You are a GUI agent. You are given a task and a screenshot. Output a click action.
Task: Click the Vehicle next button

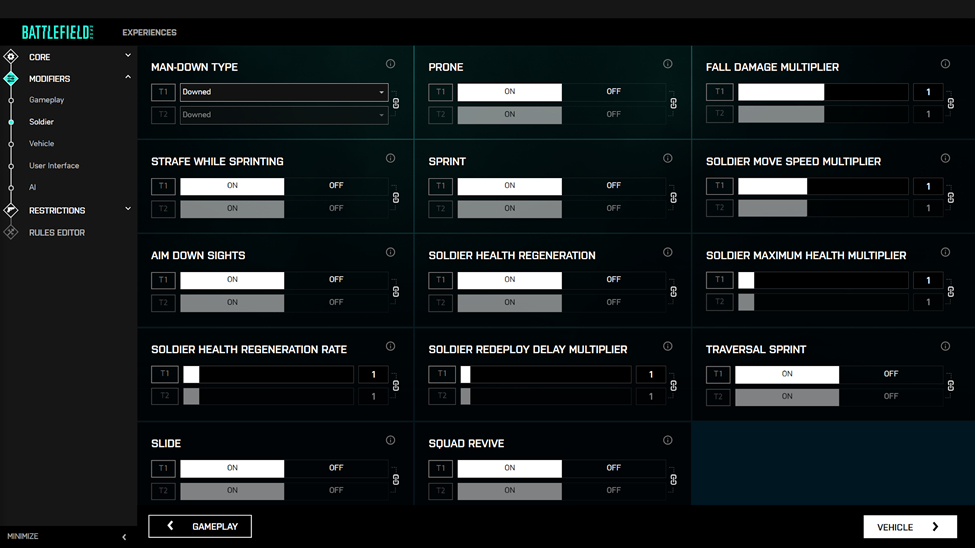909,527
